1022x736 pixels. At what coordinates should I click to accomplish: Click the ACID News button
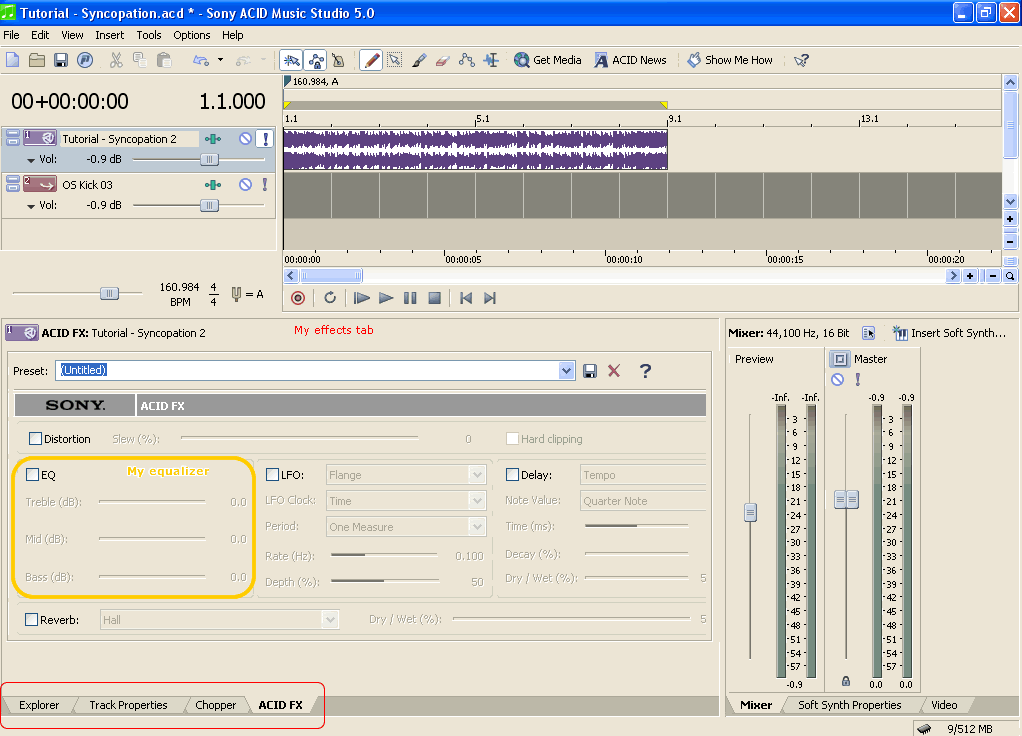pos(630,60)
